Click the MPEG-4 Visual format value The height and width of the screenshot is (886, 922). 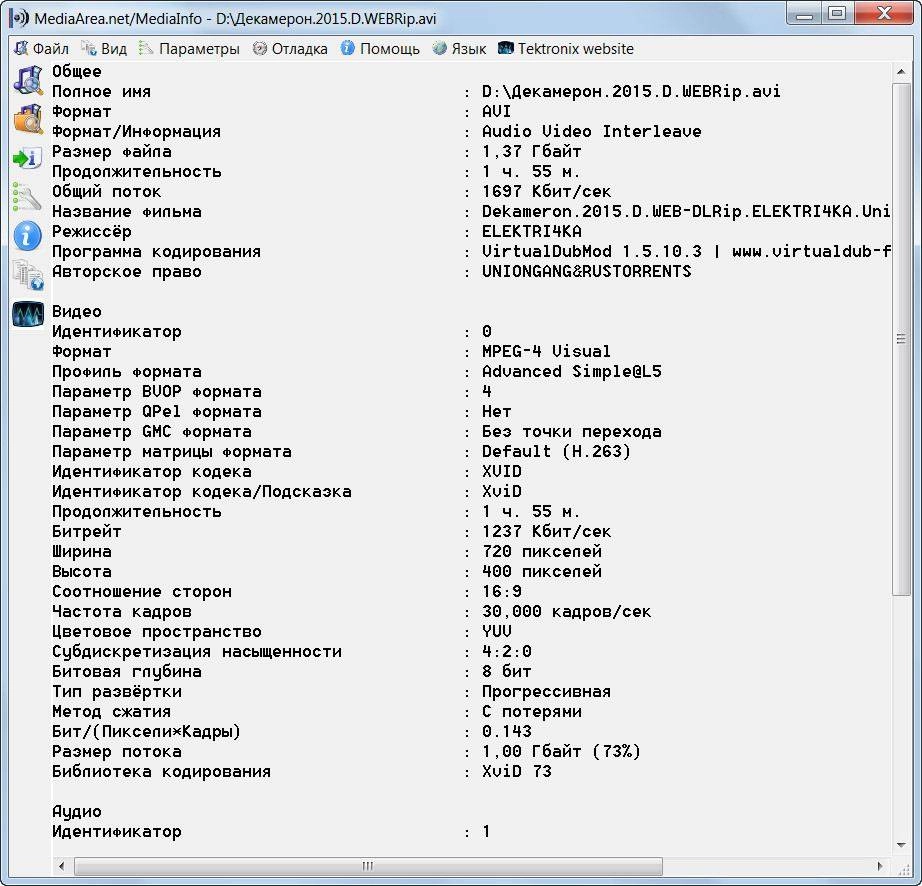pyautogui.click(x=546, y=352)
